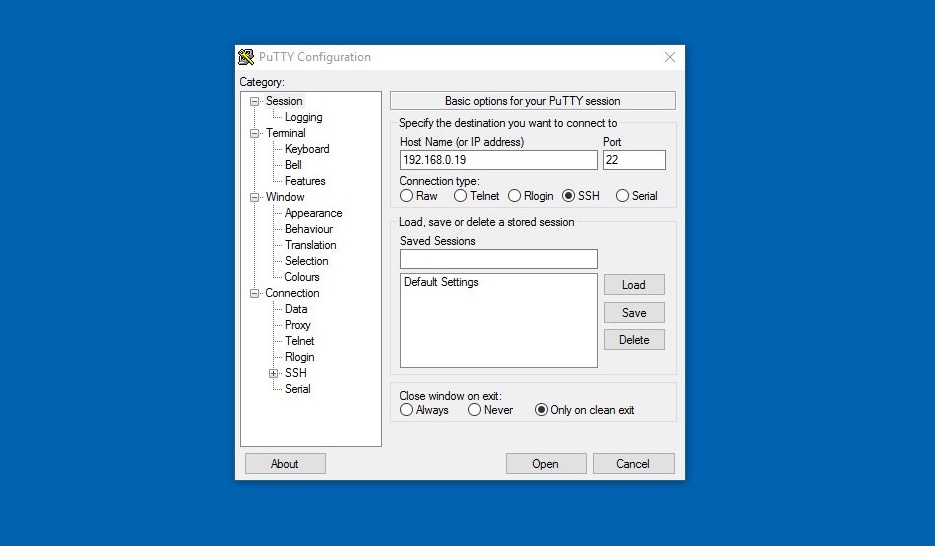Open the Session category
The height and width of the screenshot is (546, 935).
click(x=284, y=101)
